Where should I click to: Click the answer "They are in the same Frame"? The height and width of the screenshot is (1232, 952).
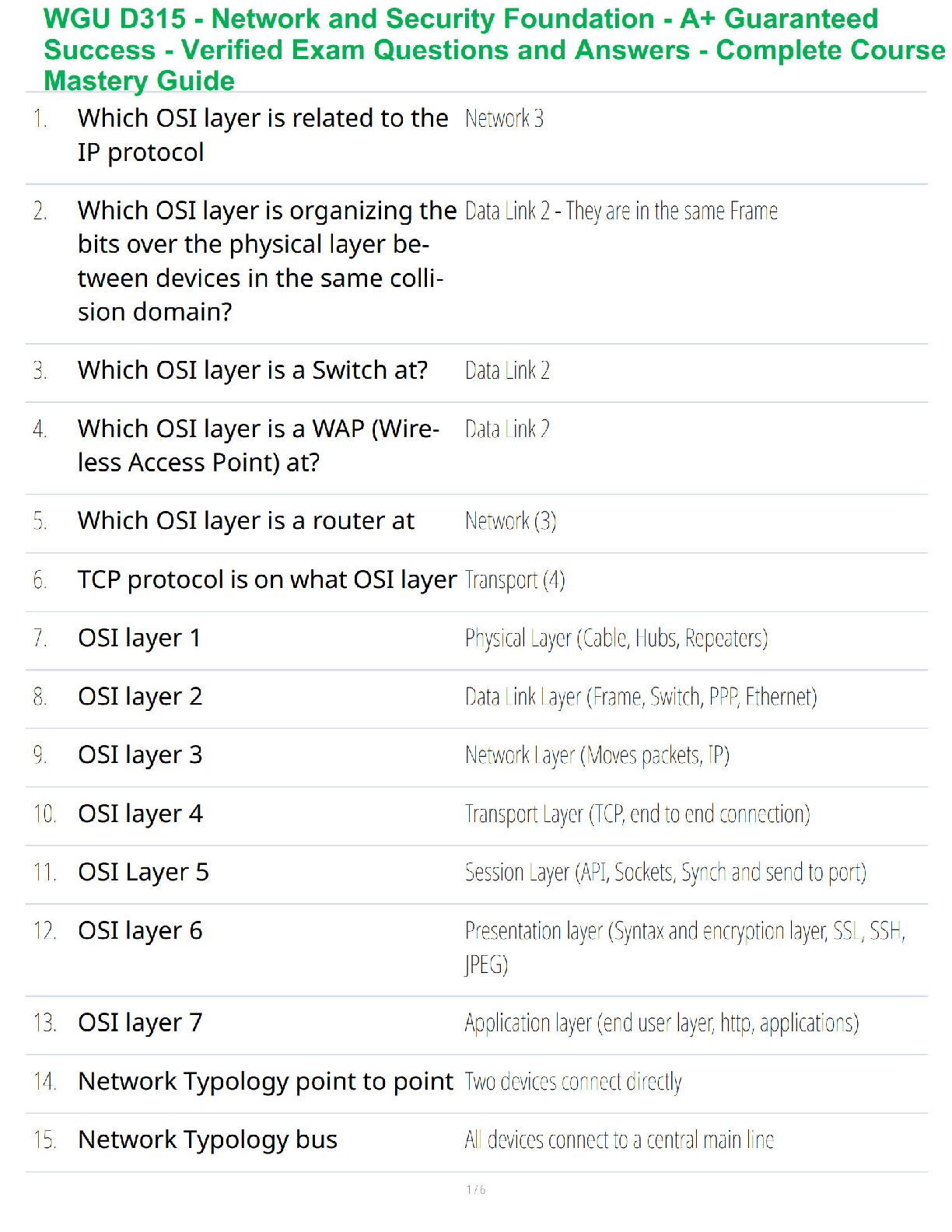tap(621, 211)
